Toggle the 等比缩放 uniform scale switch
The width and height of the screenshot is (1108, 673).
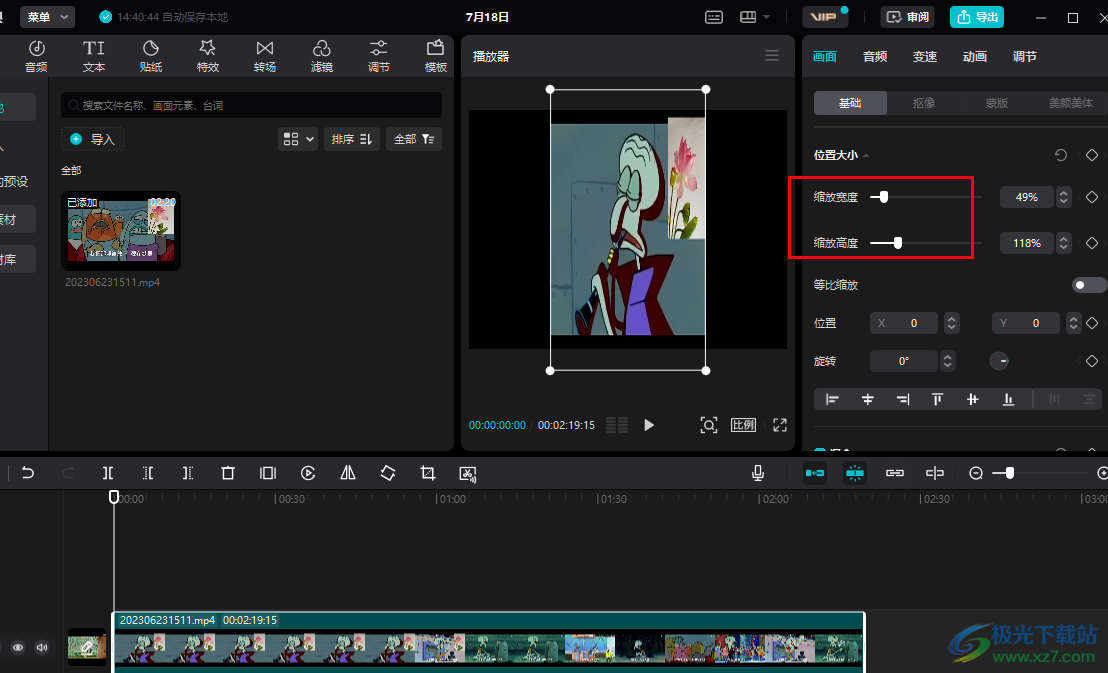(1088, 285)
